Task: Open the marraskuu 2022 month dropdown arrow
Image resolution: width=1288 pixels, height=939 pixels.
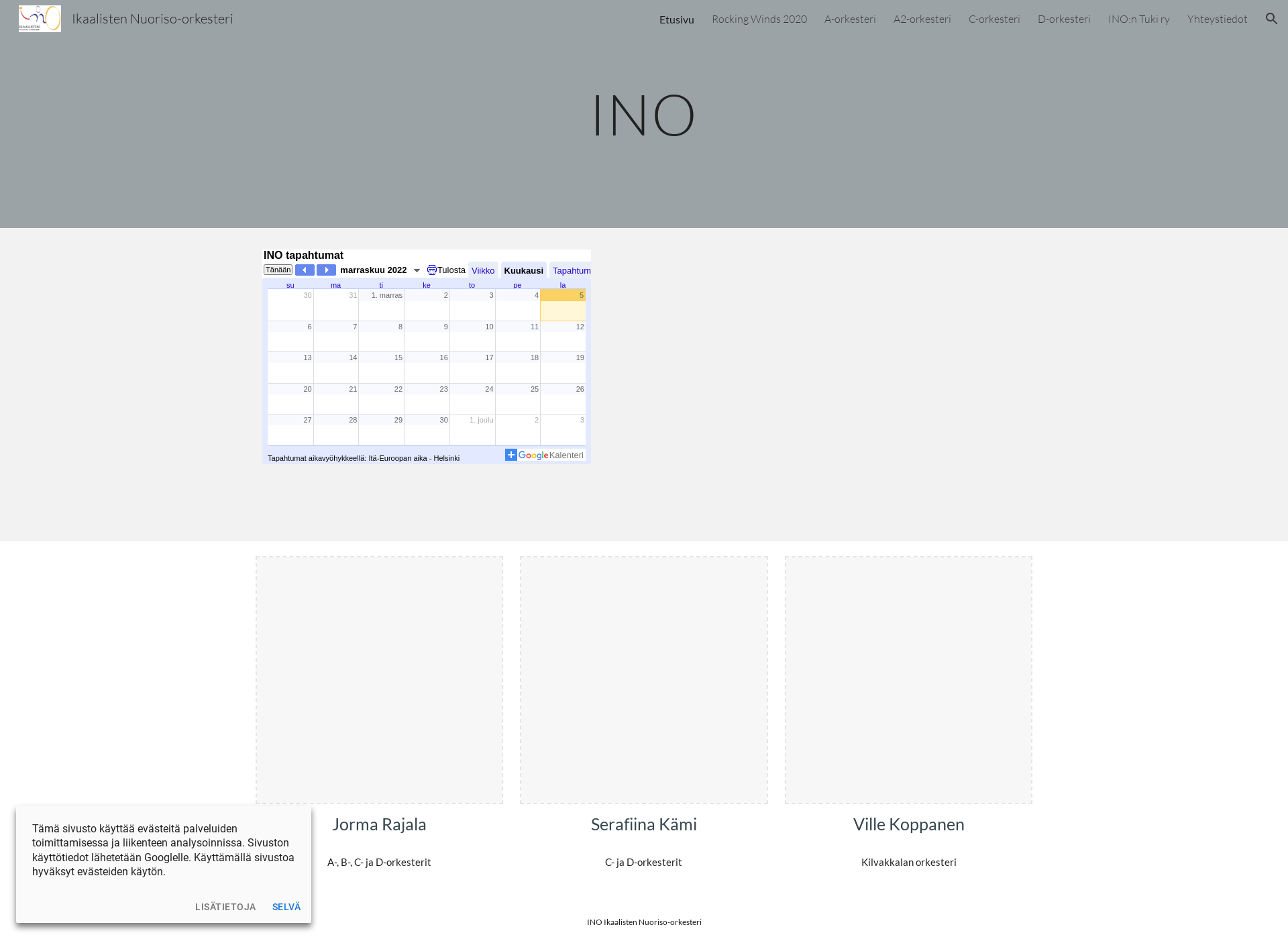Action: pos(417,270)
